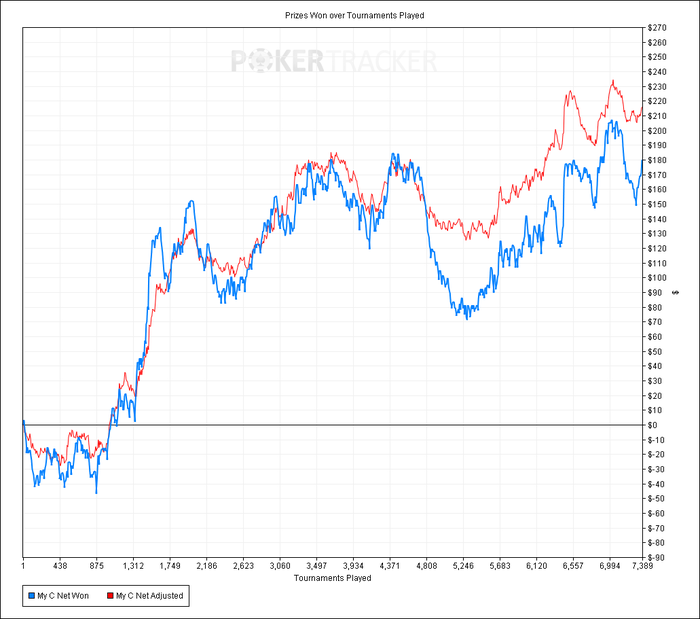The width and height of the screenshot is (700, 619).
Task: Click the 3,934 x-axis tick label
Action: click(353, 566)
